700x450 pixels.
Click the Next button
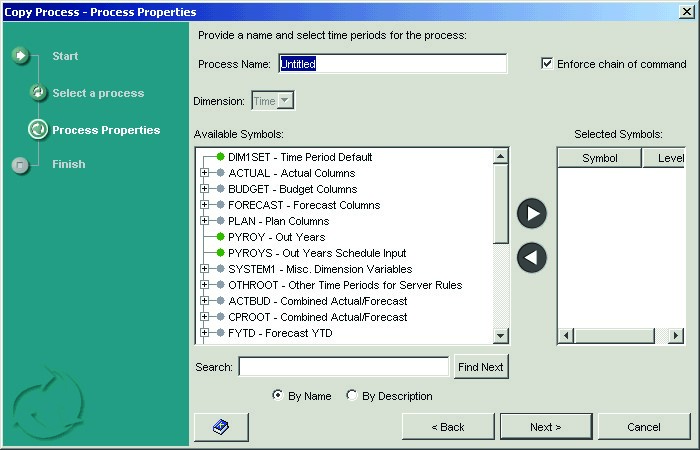click(545, 427)
